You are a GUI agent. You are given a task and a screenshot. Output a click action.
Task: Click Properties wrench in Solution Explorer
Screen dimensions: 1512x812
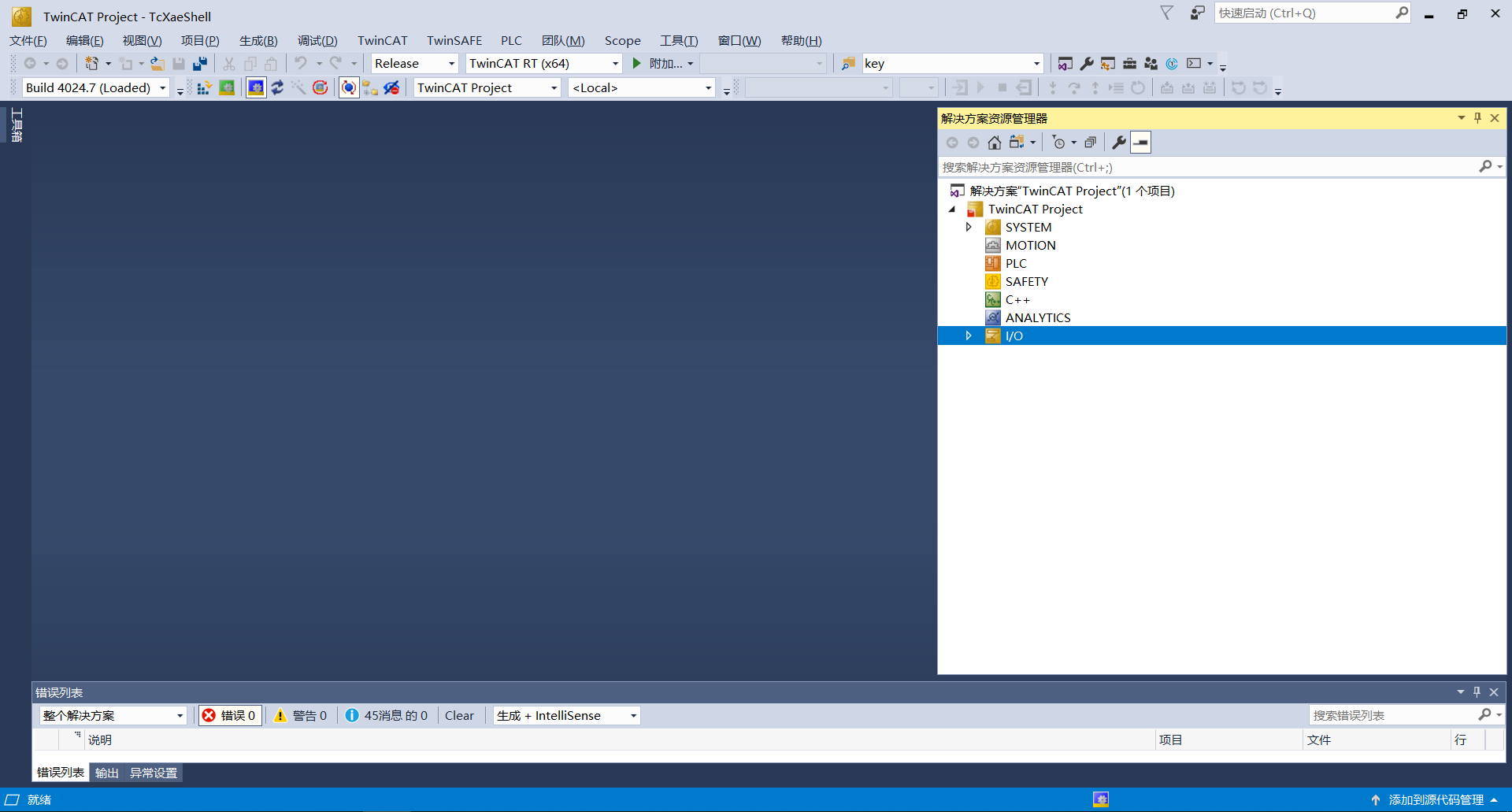click(1119, 143)
